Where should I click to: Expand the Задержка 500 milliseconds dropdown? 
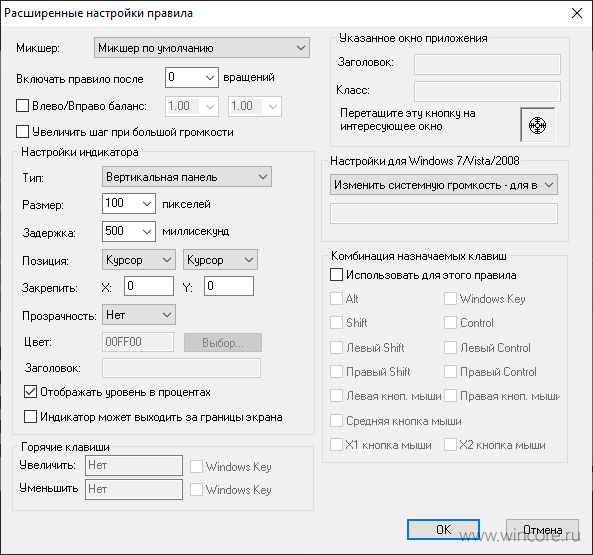pyautogui.click(x=129, y=231)
